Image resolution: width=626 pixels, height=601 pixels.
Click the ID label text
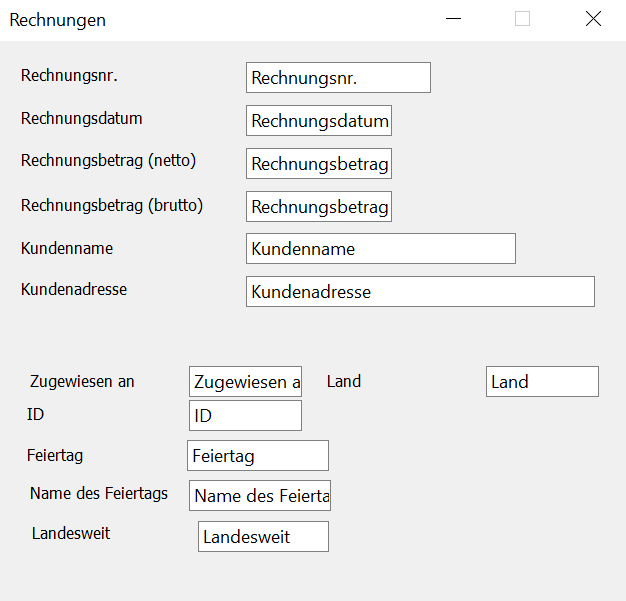point(36,415)
